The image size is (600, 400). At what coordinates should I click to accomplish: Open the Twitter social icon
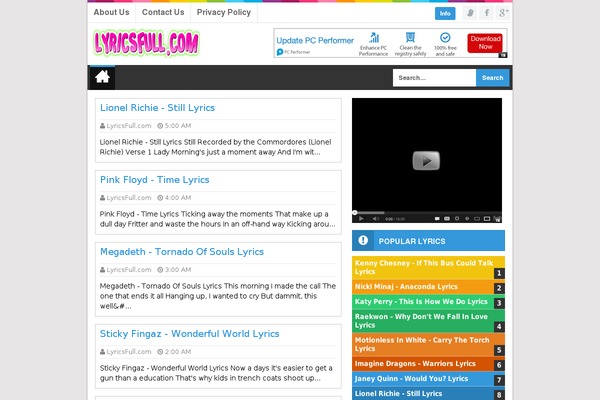point(470,13)
